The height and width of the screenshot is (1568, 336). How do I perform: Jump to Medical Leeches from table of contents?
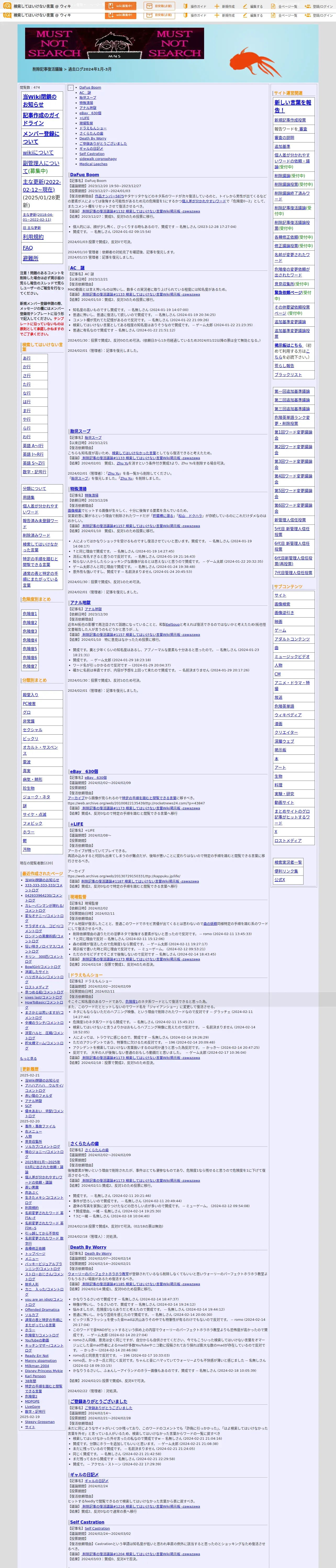point(93,164)
